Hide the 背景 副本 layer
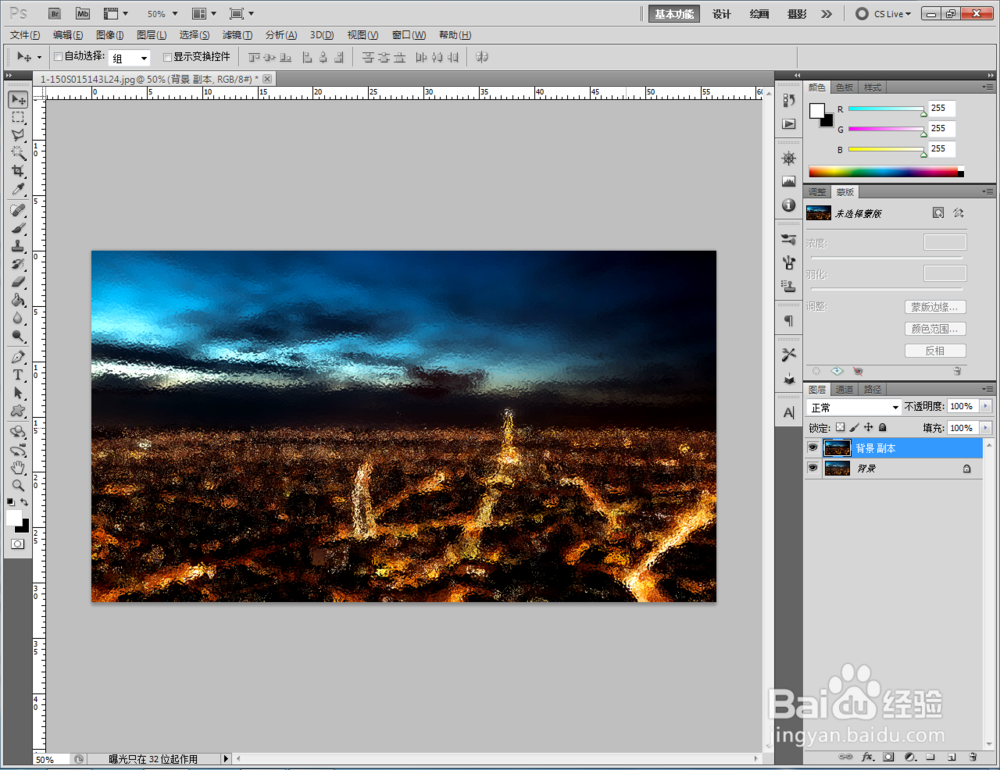 tap(812, 448)
